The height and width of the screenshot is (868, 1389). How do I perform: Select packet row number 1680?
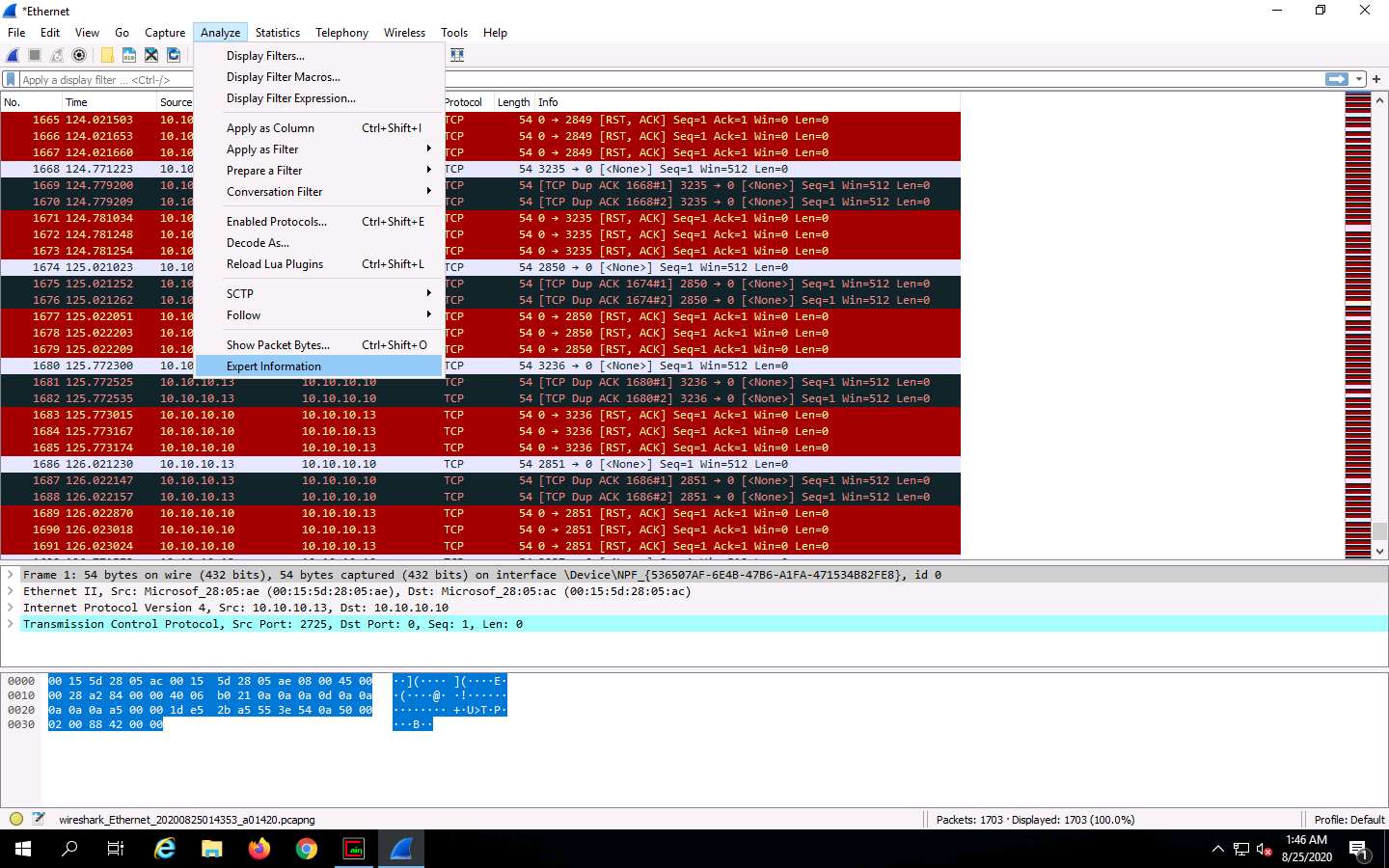[x=480, y=366]
